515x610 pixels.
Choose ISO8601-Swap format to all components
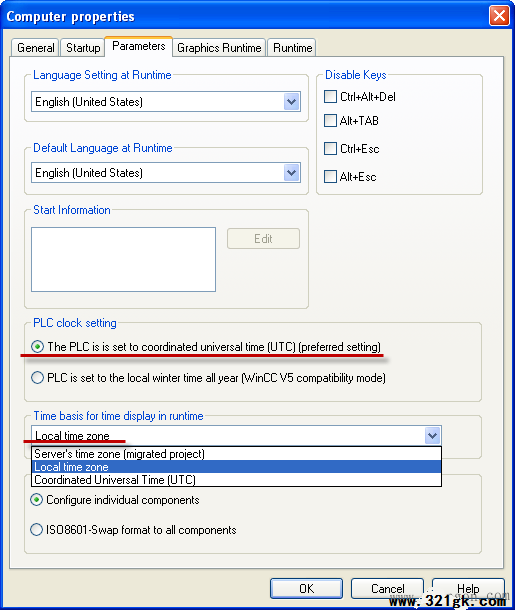(37, 529)
